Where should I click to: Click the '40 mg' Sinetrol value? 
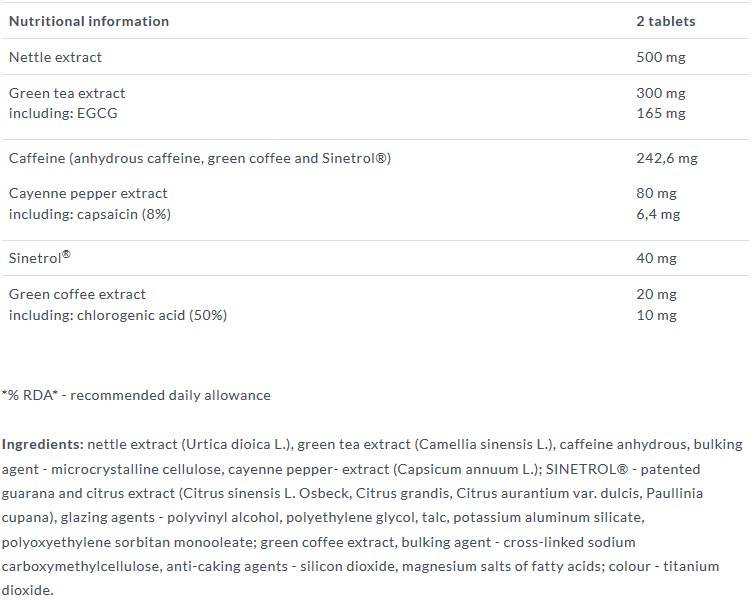pyautogui.click(x=657, y=258)
